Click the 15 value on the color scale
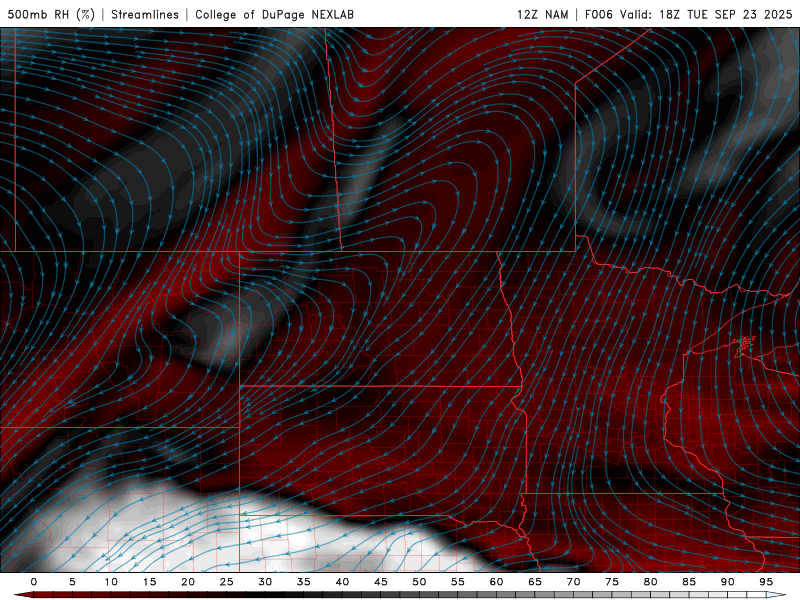 coord(149,582)
